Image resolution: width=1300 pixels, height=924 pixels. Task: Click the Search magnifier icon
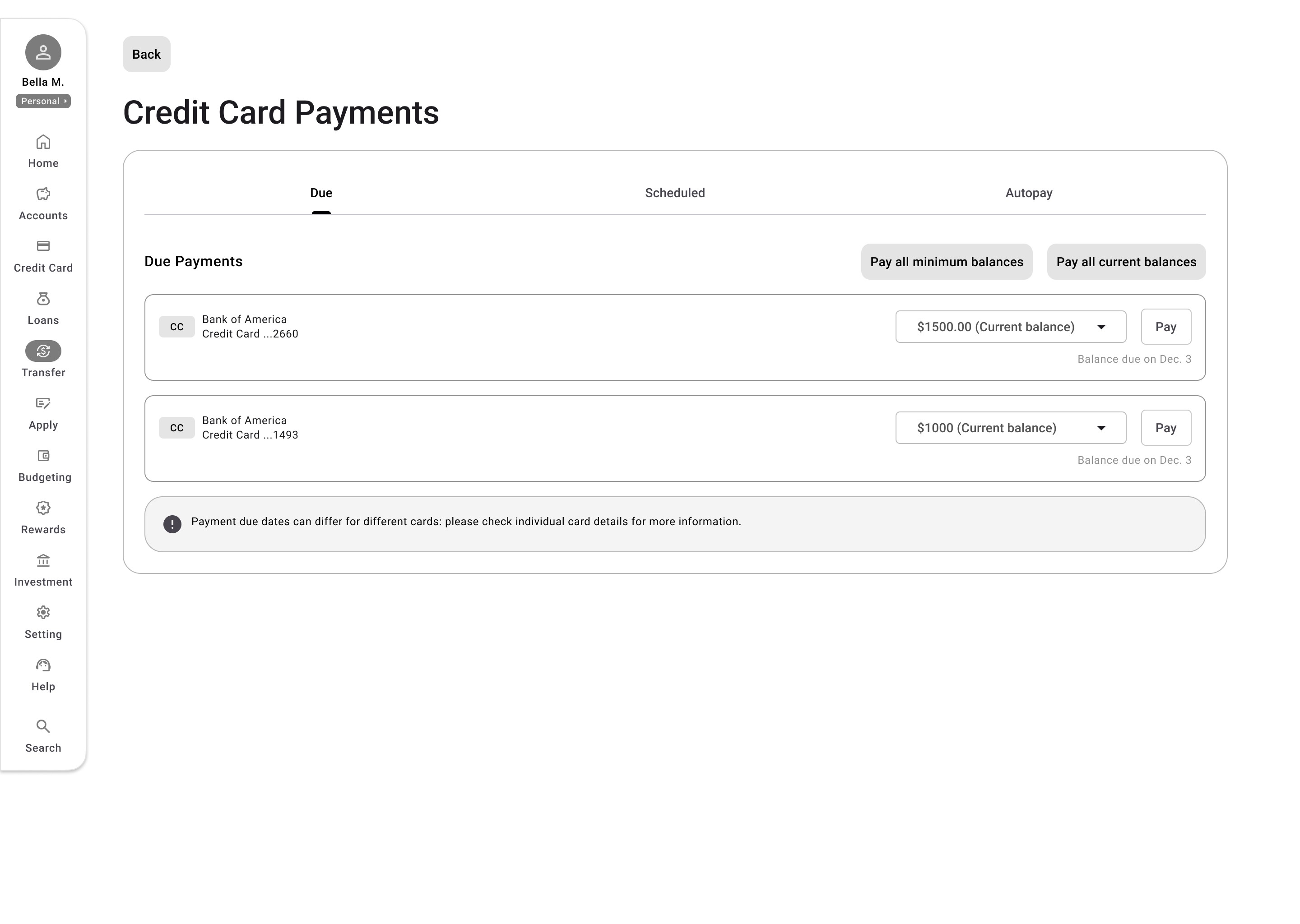tap(43, 726)
